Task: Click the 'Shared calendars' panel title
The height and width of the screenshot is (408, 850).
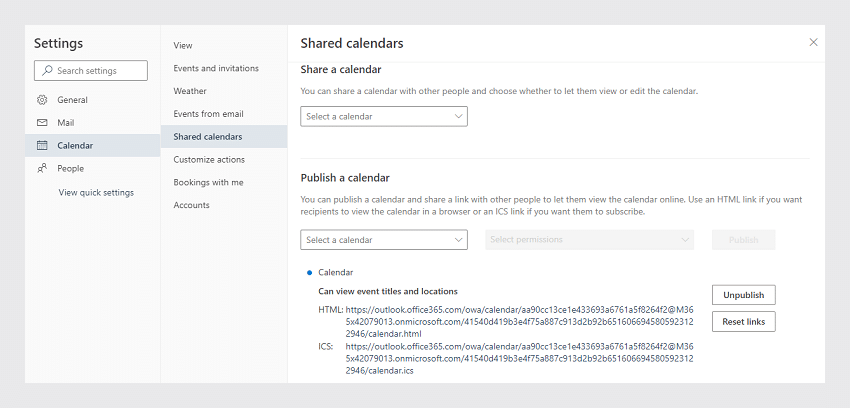Action: (352, 43)
